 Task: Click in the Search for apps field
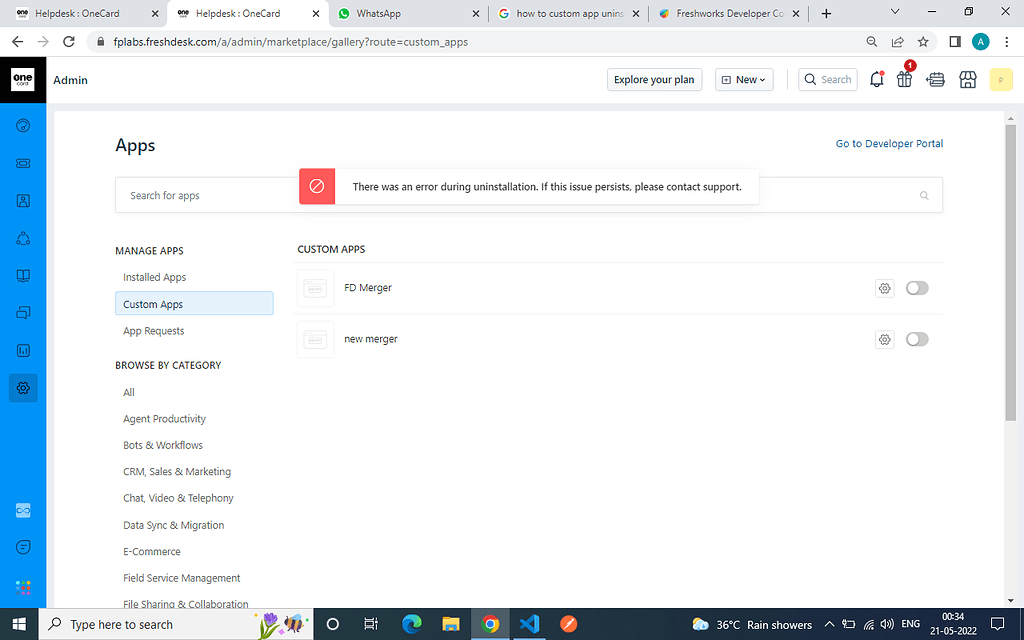pos(200,195)
